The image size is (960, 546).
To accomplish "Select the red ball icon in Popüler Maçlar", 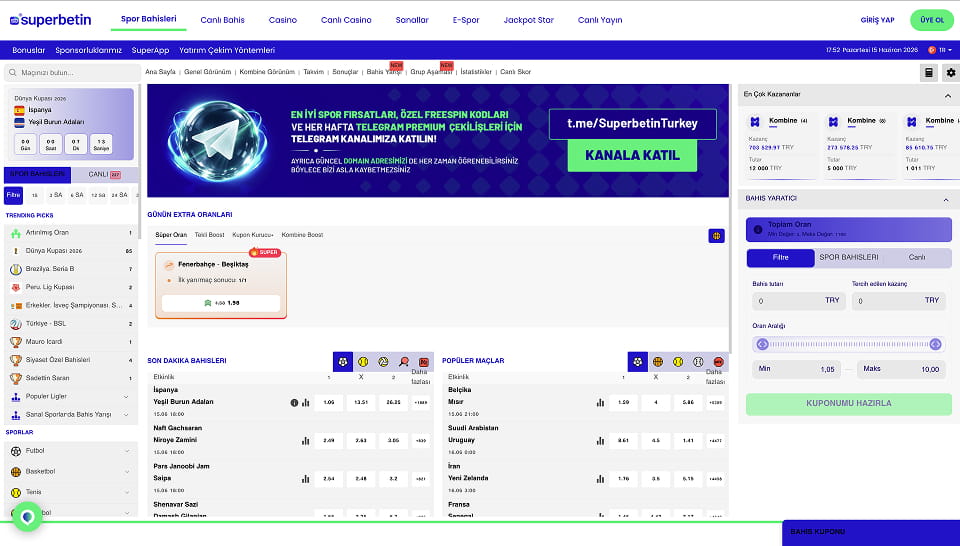I will (718, 362).
